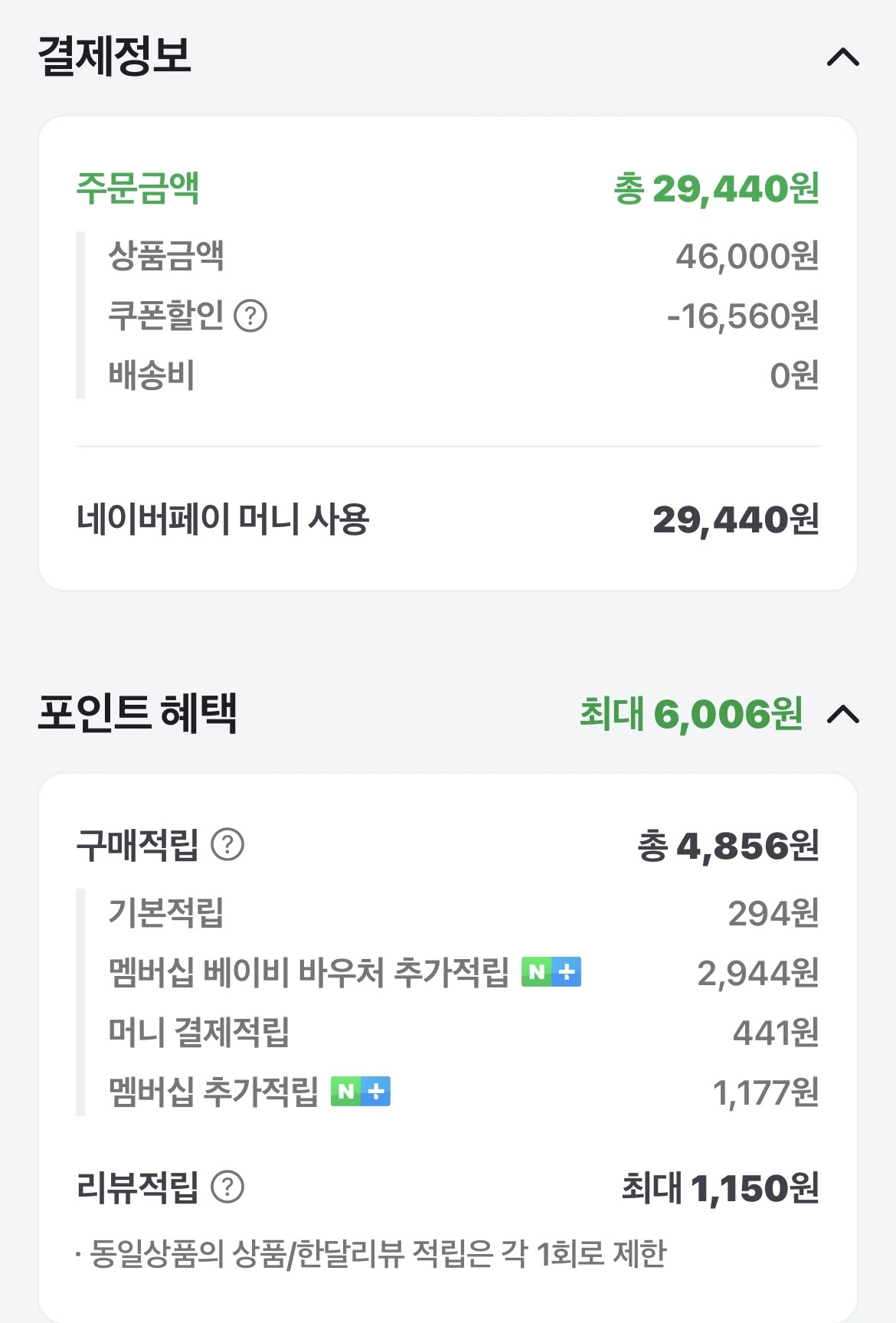Click the 결제정보 section heading
The image size is (896, 1323).
(x=115, y=56)
